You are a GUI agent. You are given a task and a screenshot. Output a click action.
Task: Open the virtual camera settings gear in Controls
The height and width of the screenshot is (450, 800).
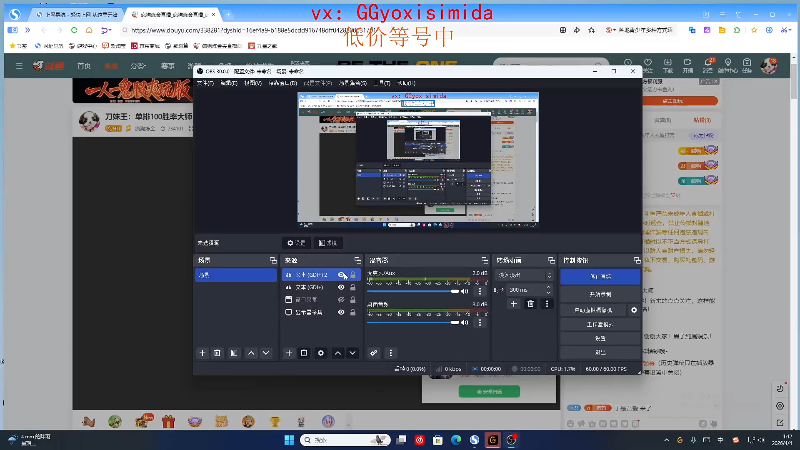[x=634, y=310]
